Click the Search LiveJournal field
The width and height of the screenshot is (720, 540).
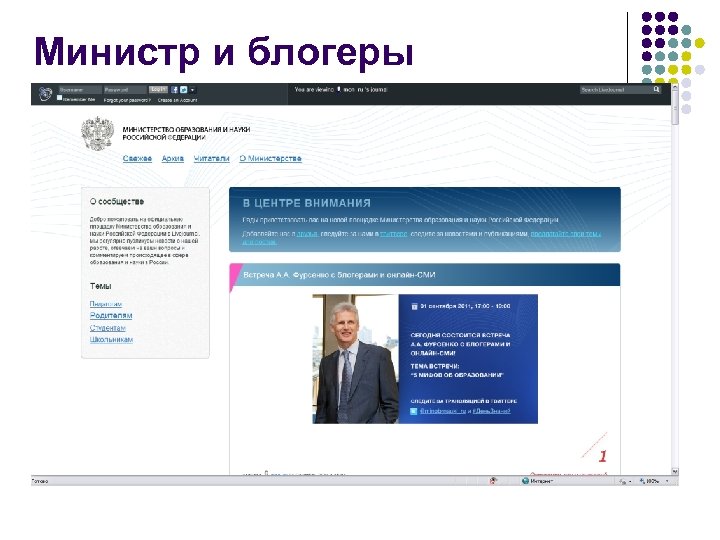pos(616,90)
